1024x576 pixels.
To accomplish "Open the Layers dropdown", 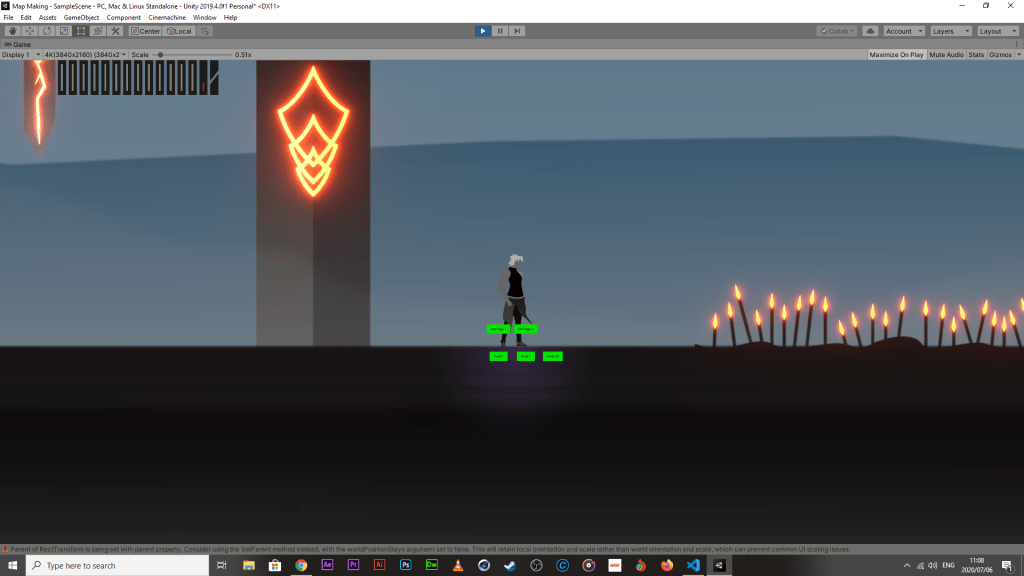I will click(x=950, y=31).
